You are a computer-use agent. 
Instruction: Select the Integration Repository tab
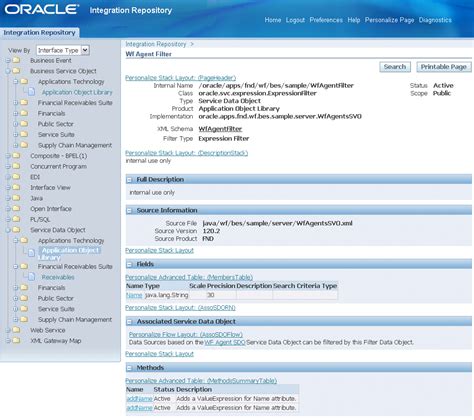coord(39,33)
